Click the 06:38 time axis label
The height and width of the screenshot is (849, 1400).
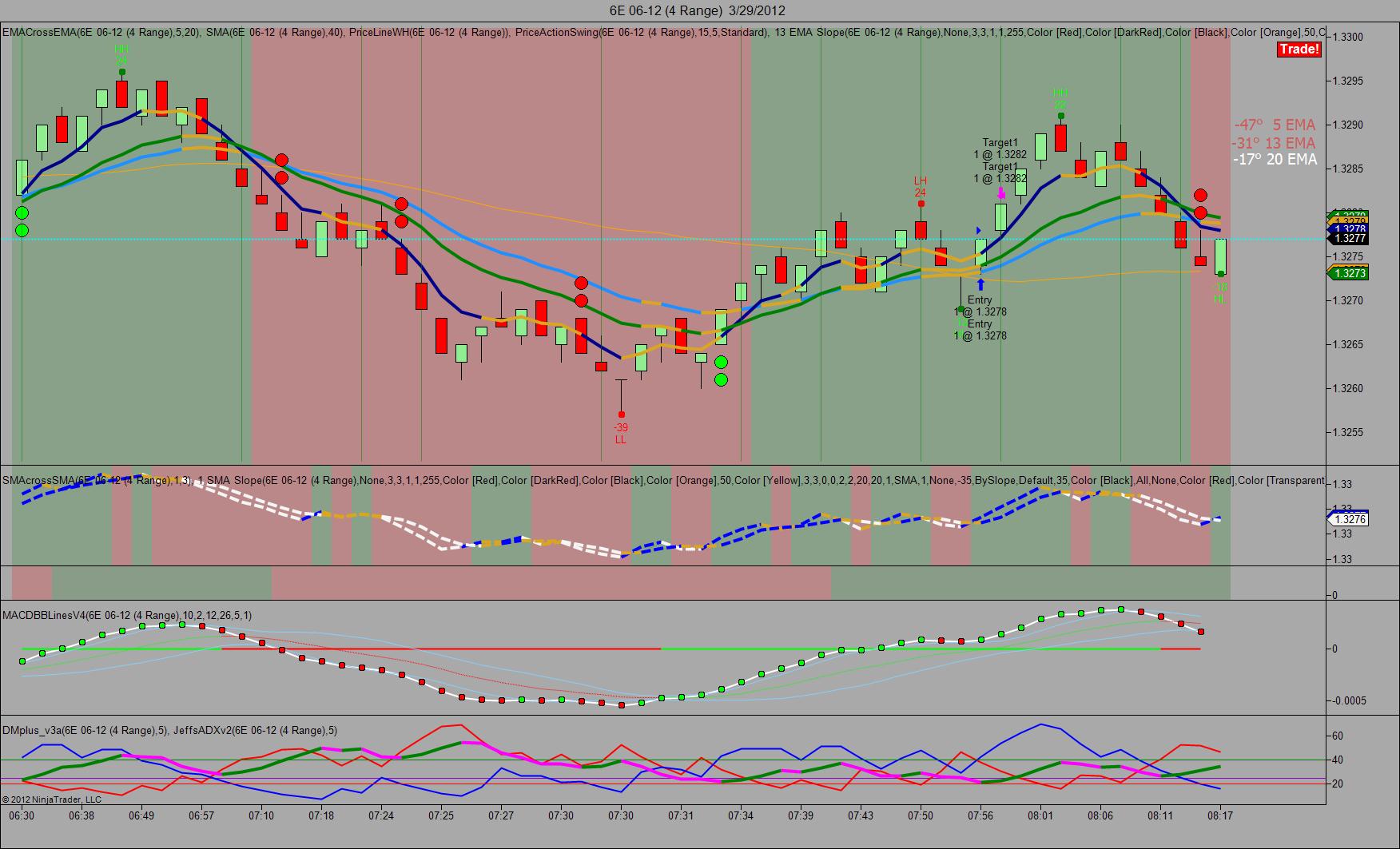pos(82,815)
